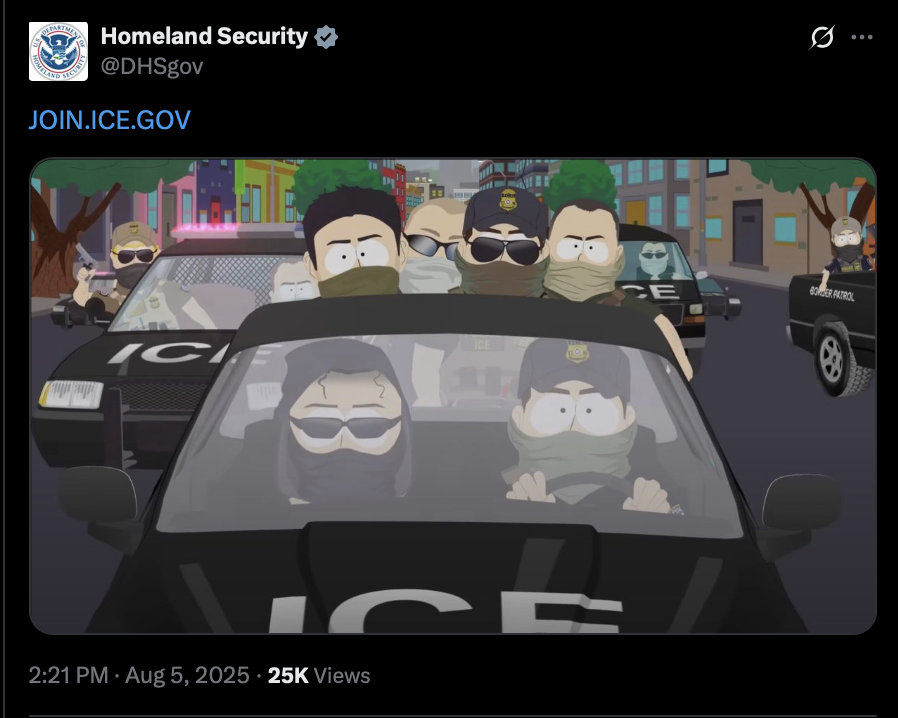Click the officer holding a pistol

coord(117,269)
